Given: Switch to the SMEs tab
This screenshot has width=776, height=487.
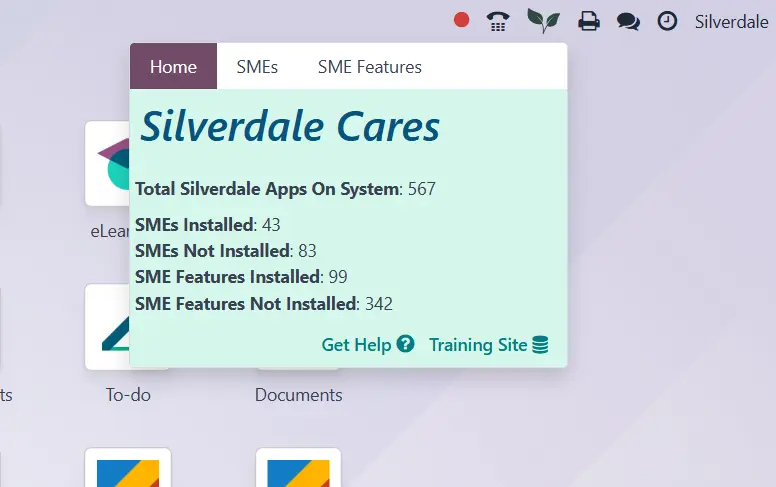Looking at the screenshot, I should 257,67.
